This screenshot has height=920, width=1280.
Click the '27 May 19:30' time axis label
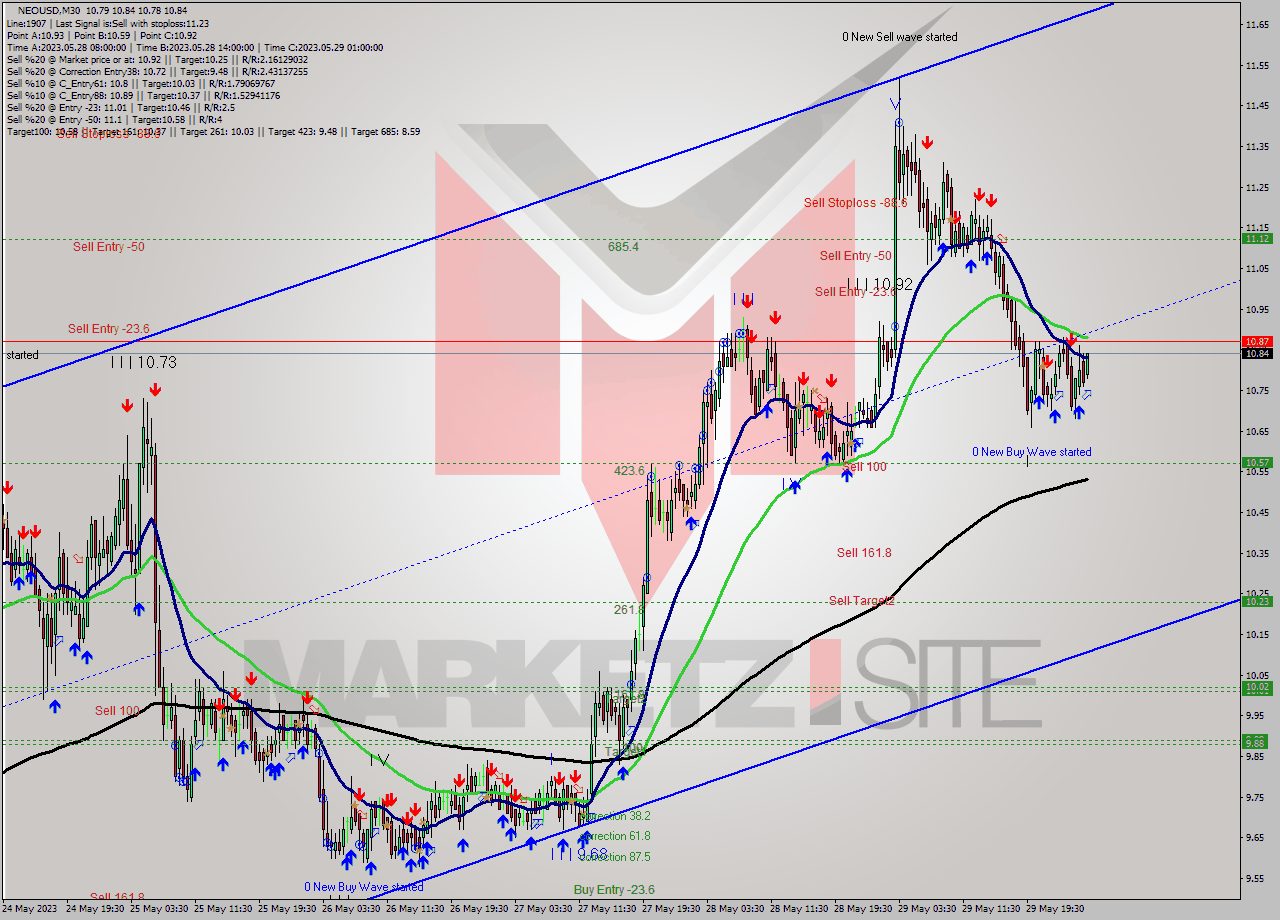pos(672,909)
